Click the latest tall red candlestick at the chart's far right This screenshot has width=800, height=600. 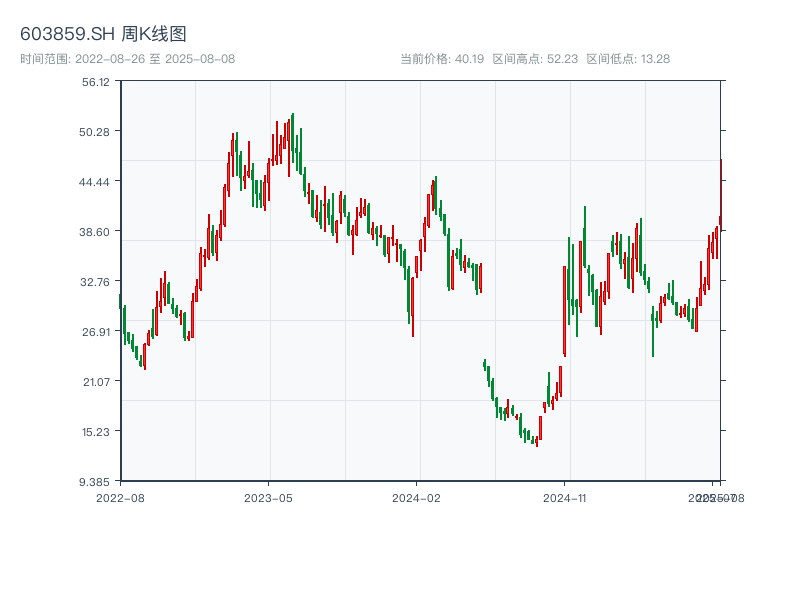[x=721, y=195]
